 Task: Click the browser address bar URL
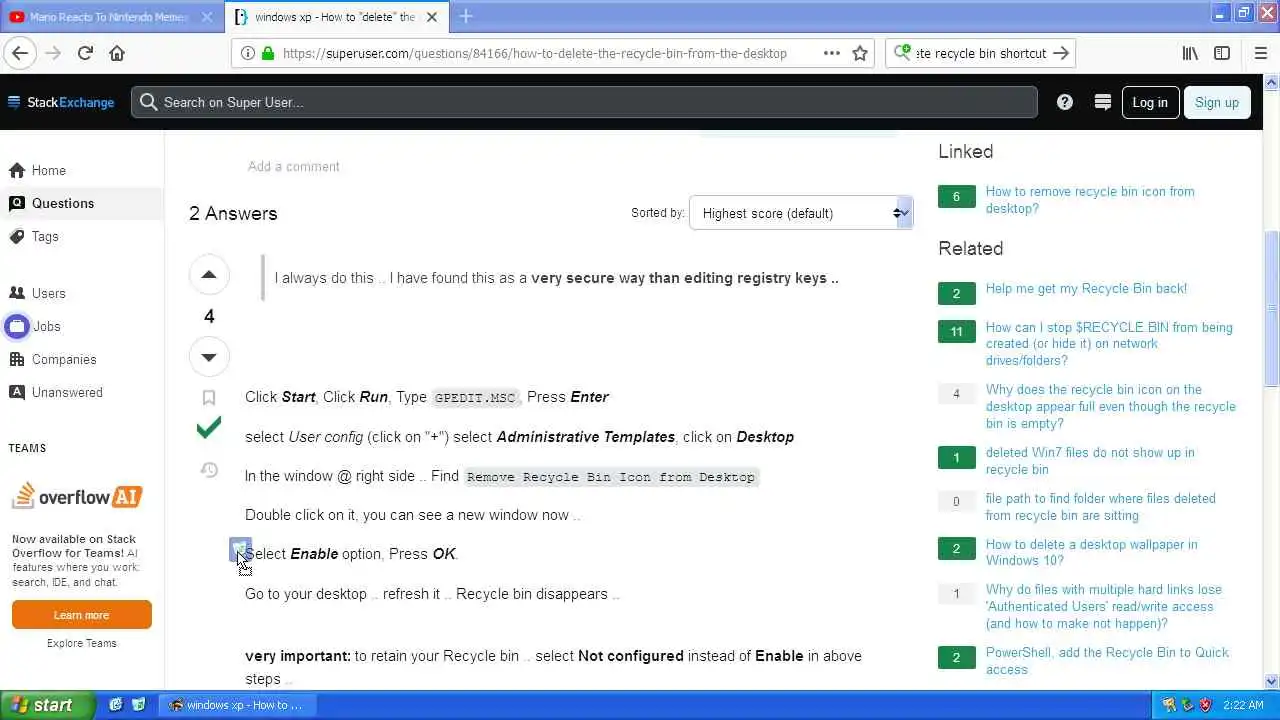click(x=535, y=53)
